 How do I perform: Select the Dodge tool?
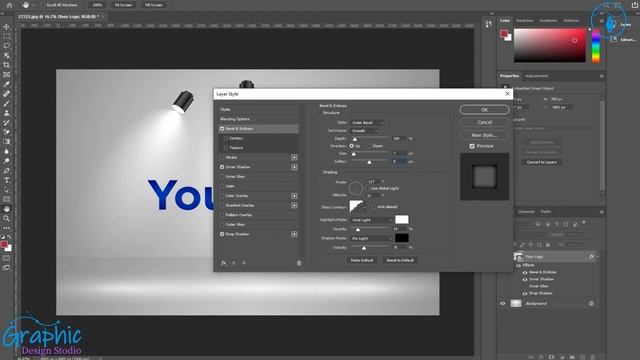coord(7,161)
